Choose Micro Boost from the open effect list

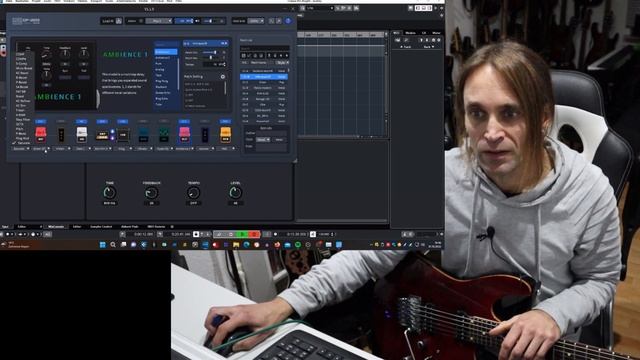[x=24, y=68]
